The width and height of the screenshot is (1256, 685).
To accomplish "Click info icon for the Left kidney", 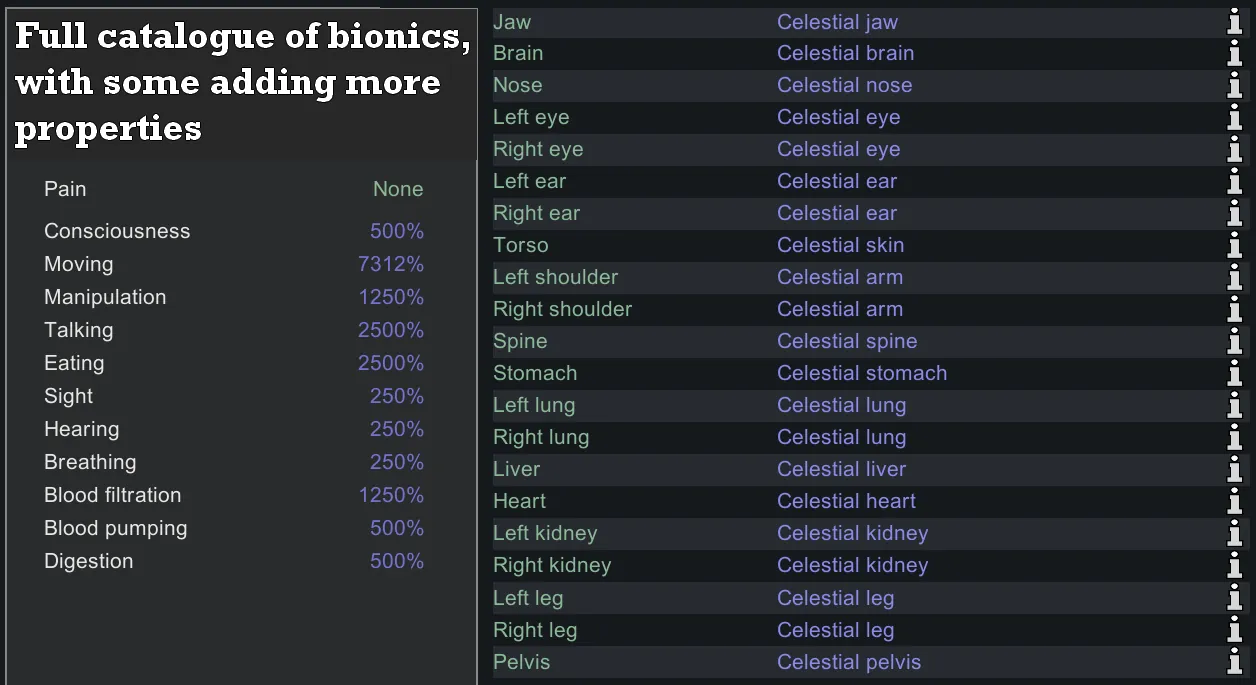I will pos(1235,534).
